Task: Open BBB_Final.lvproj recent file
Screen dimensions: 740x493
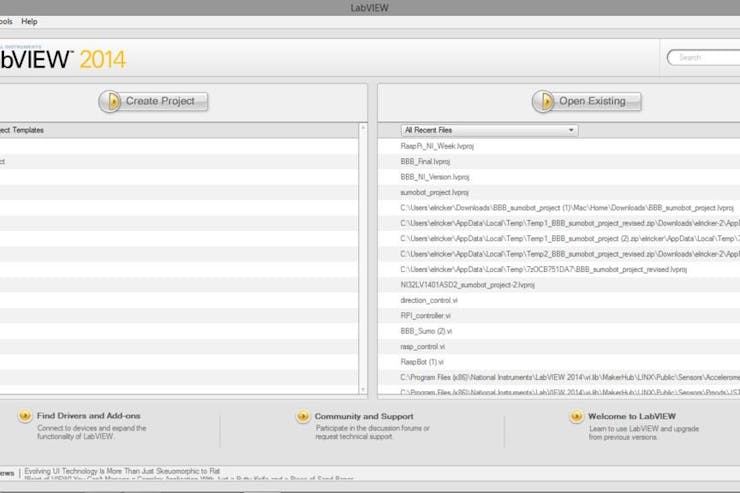Action: coord(425,162)
